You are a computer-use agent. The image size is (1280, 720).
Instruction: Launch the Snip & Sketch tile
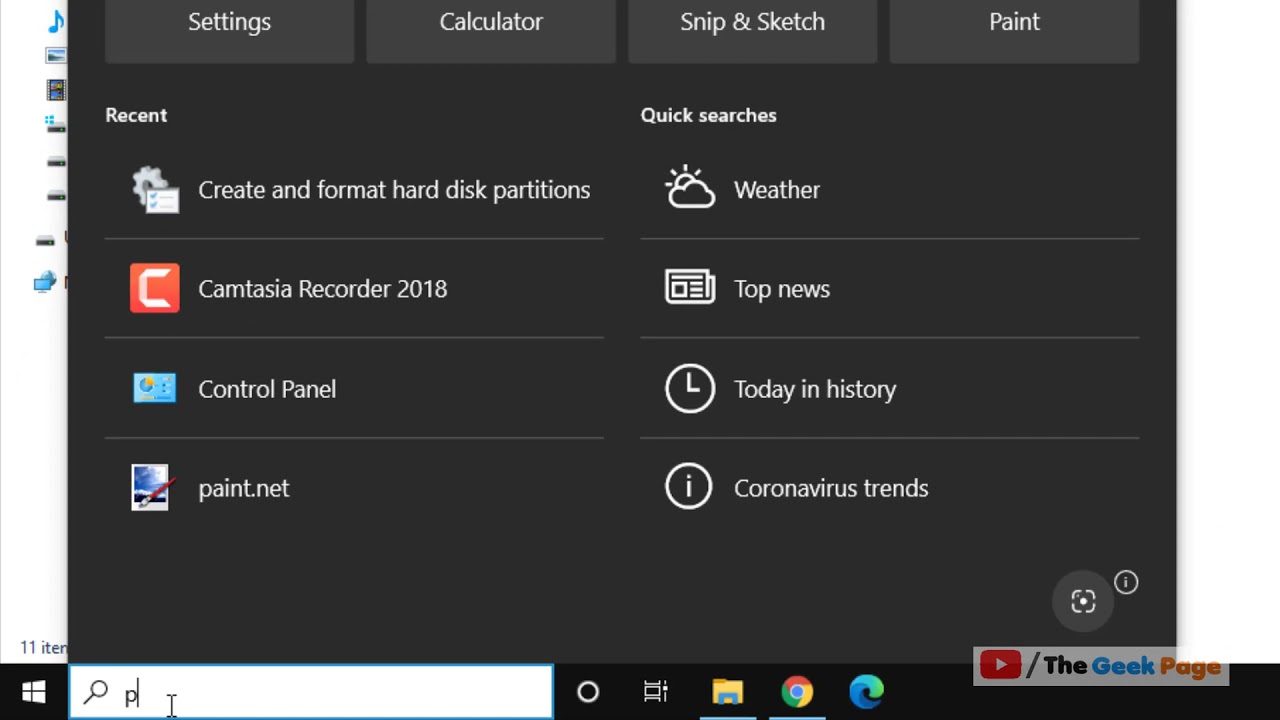coord(753,31)
